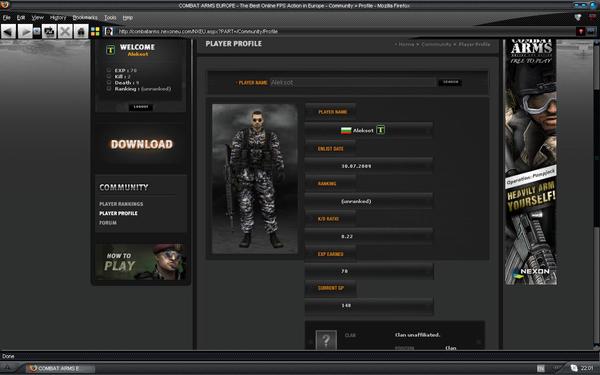This screenshot has width=600, height=375.
Task: Click the (unranked) ranking value in profile
Action: point(356,201)
